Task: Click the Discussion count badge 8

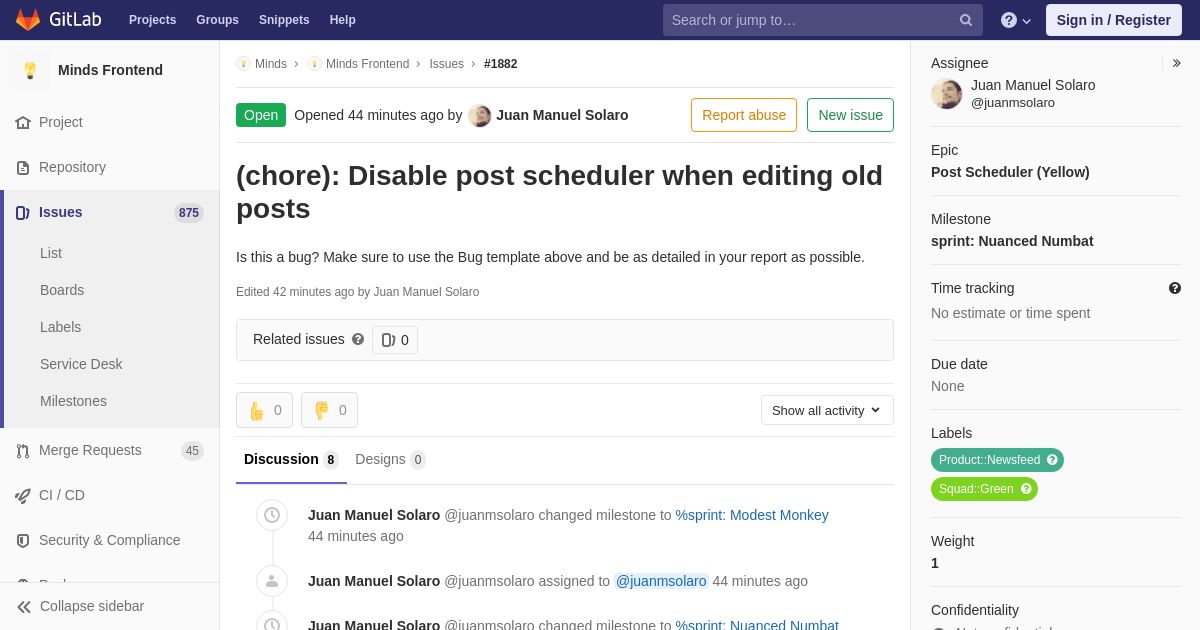Action: [x=331, y=460]
